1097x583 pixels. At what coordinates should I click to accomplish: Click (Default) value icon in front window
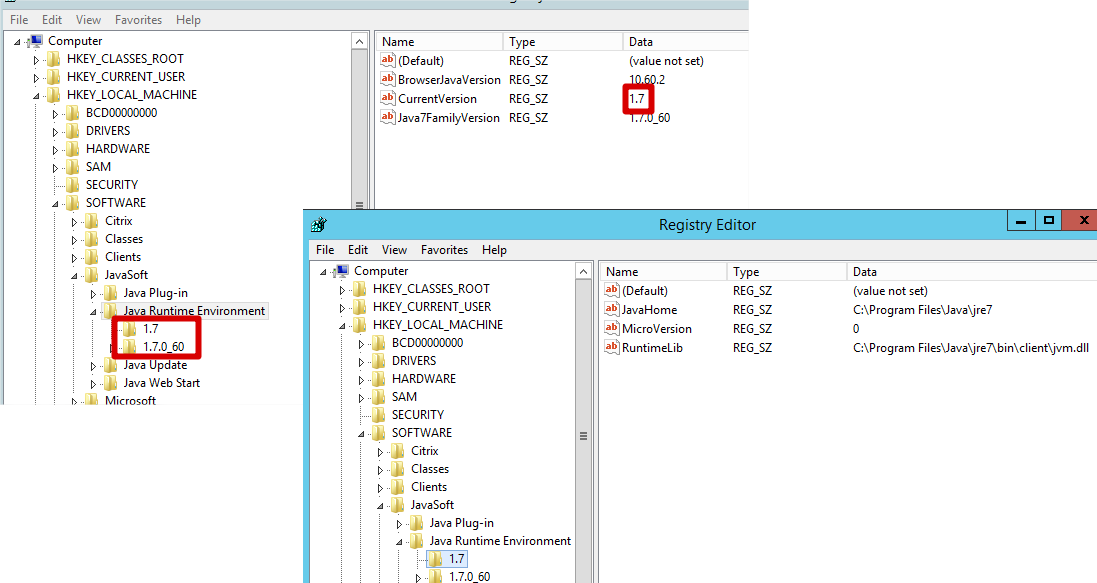612,290
